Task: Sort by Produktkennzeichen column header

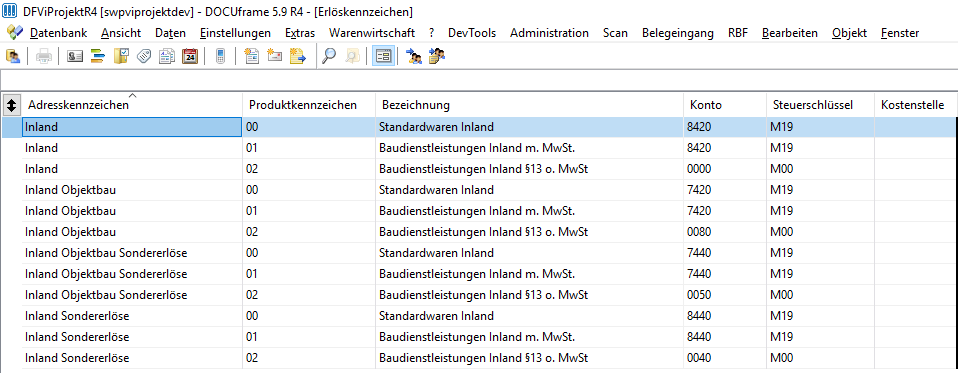Action: (309, 105)
